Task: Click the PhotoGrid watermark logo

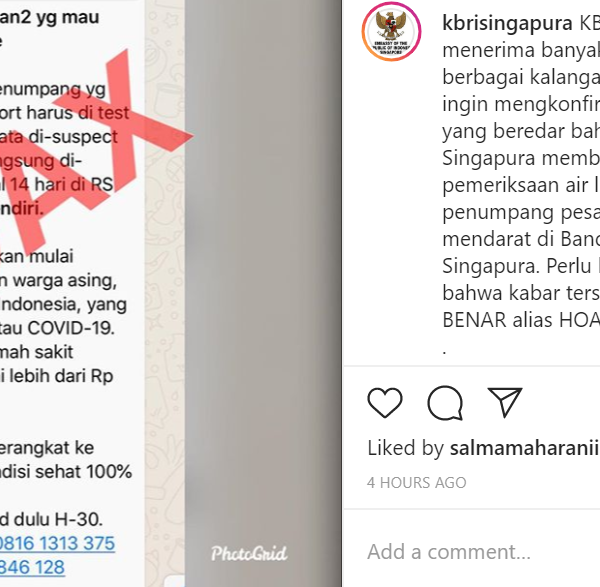Action: pyautogui.click(x=249, y=553)
